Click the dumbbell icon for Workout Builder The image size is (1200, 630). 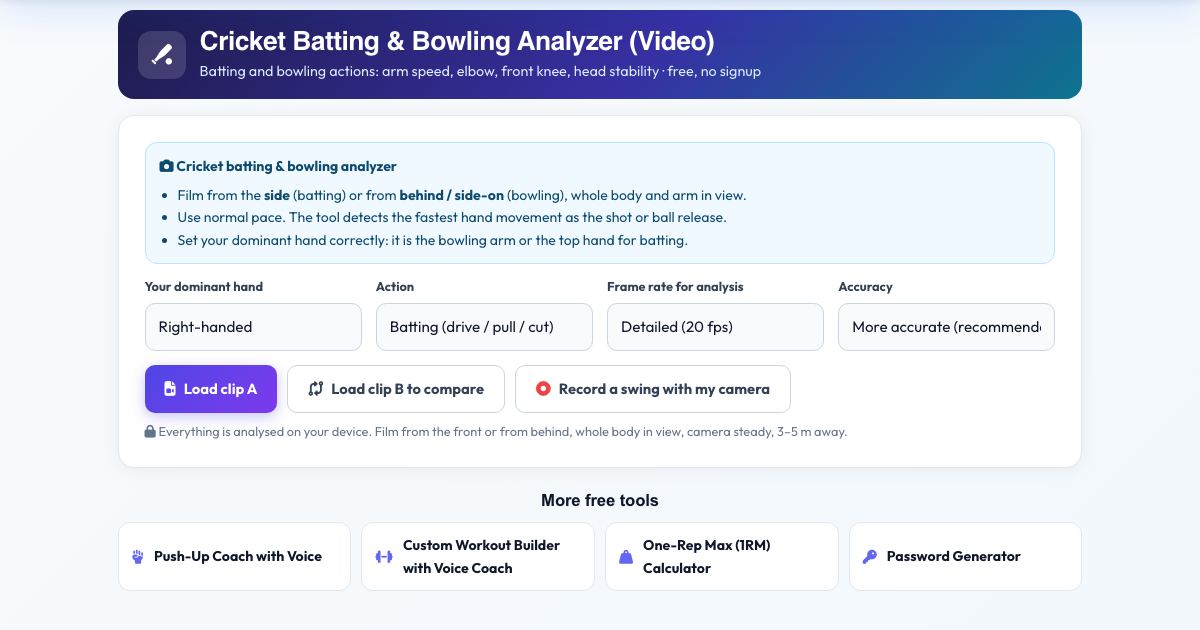point(384,557)
